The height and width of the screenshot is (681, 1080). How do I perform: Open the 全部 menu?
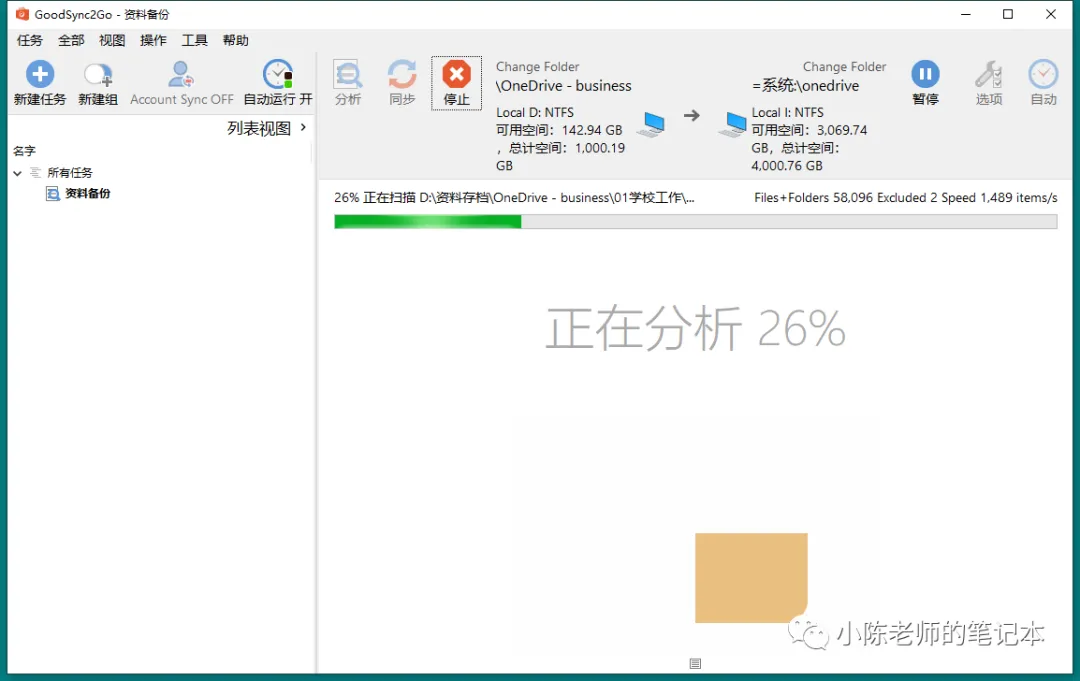71,40
